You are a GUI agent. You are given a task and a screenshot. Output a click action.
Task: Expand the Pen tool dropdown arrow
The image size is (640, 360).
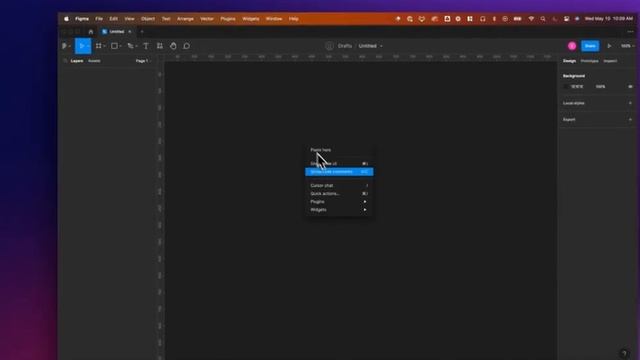[136, 46]
